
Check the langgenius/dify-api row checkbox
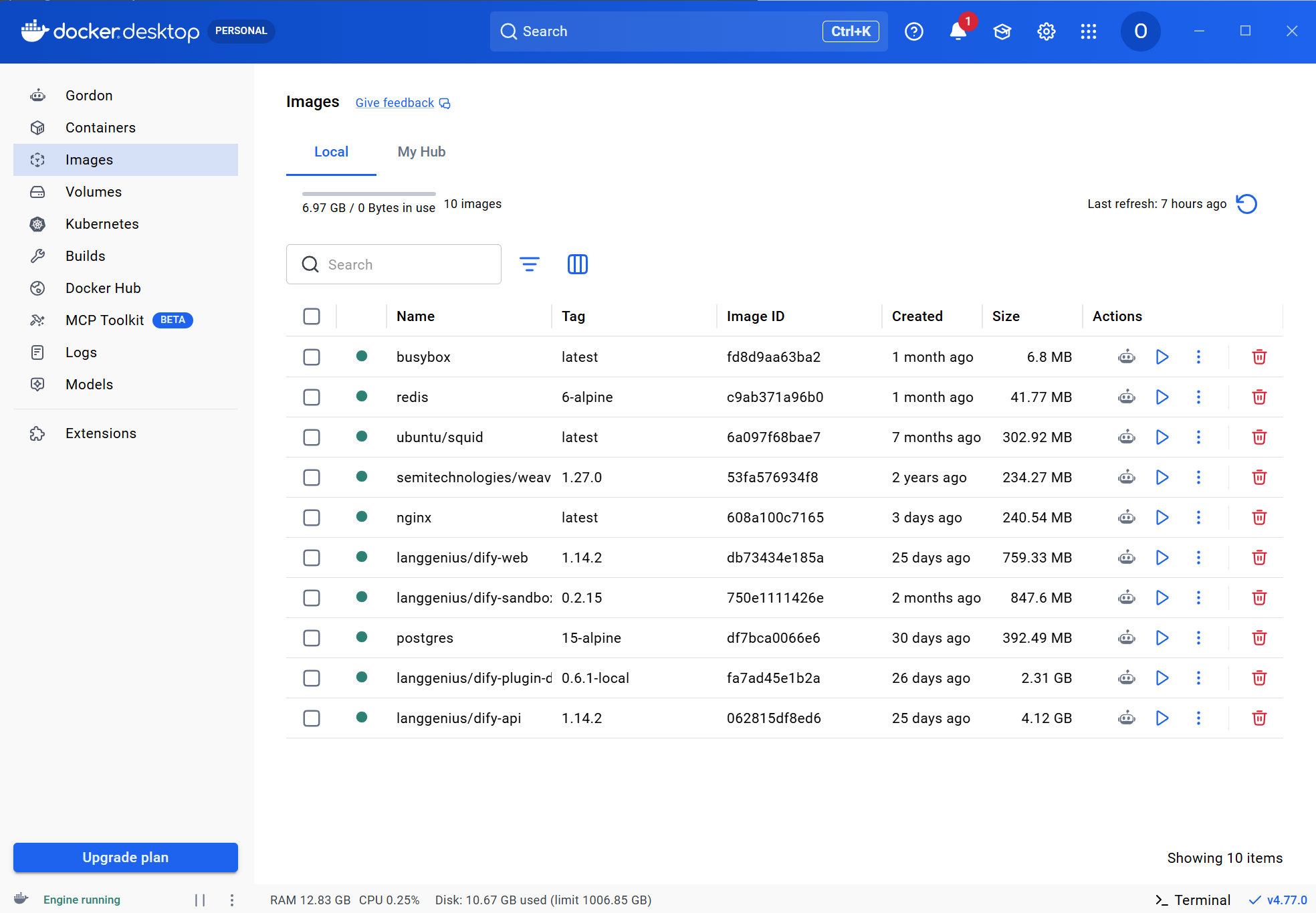click(312, 718)
